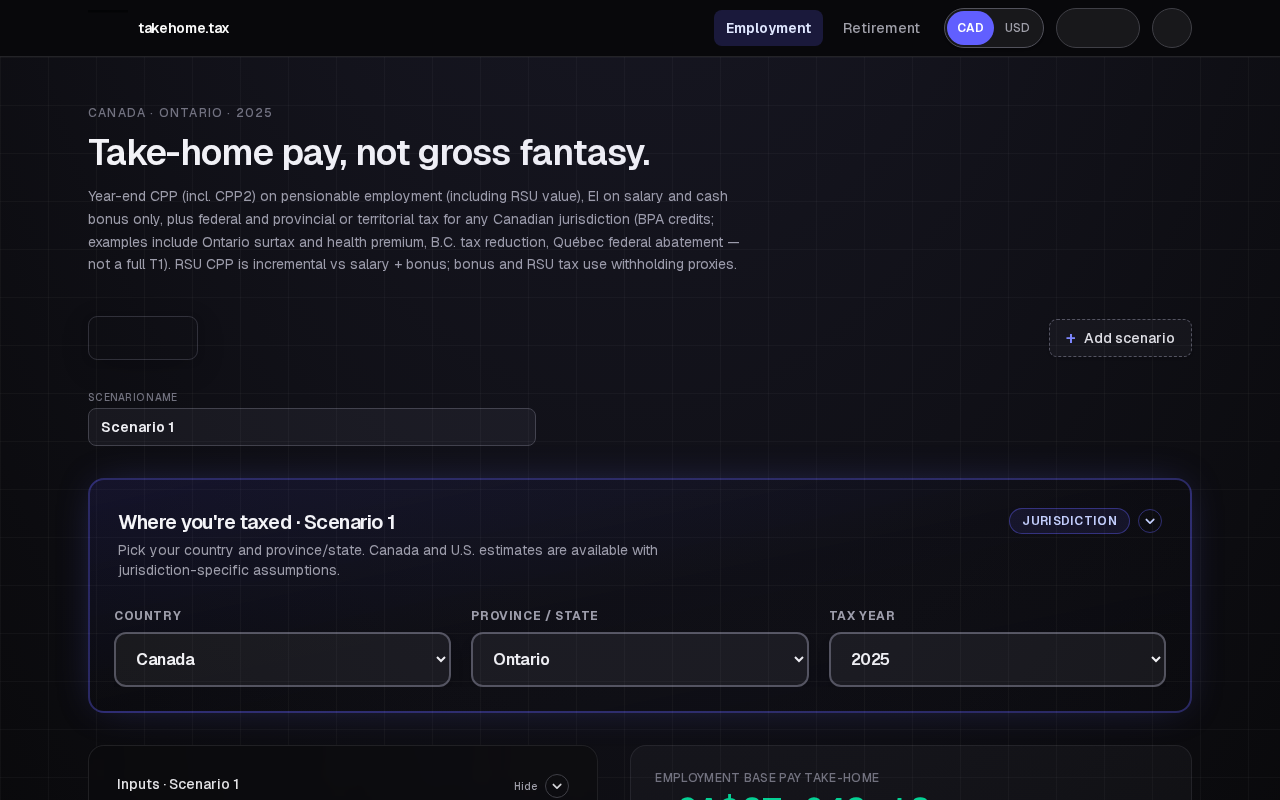
Task: Switch currency to CAD
Action: pyautogui.click(x=970, y=28)
